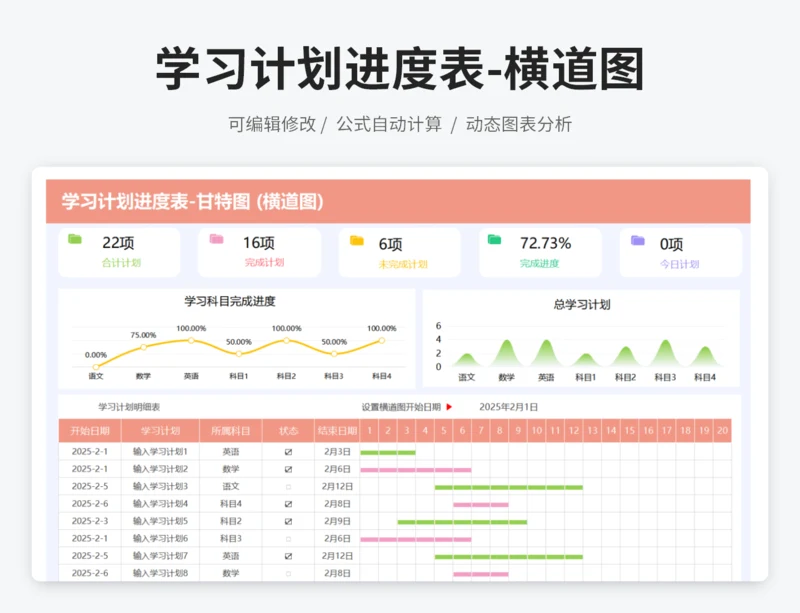Click the 结束日期 column header
800x613 pixels.
(337, 431)
